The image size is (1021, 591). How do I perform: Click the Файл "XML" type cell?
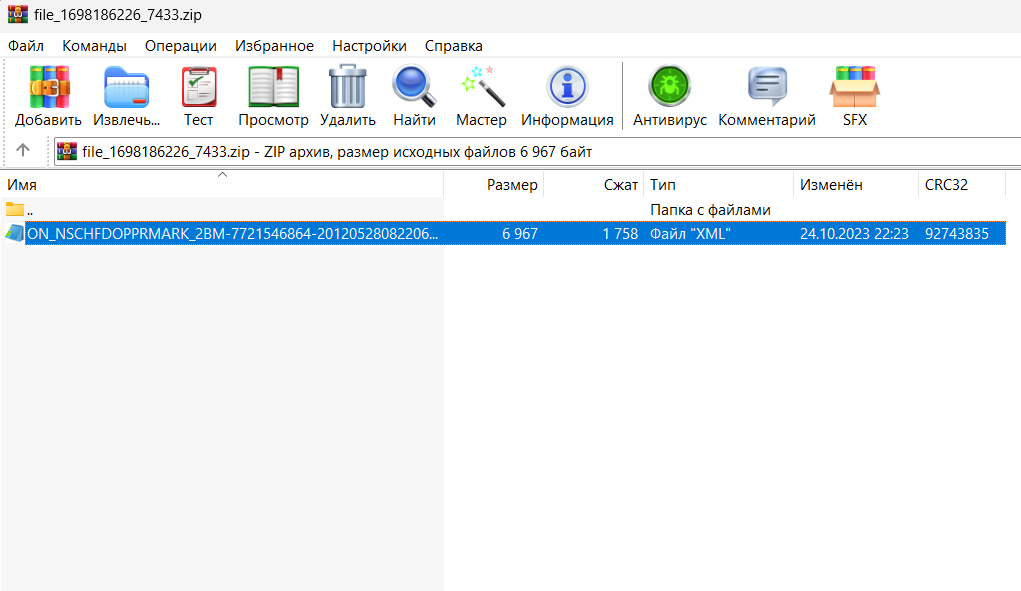pos(690,234)
